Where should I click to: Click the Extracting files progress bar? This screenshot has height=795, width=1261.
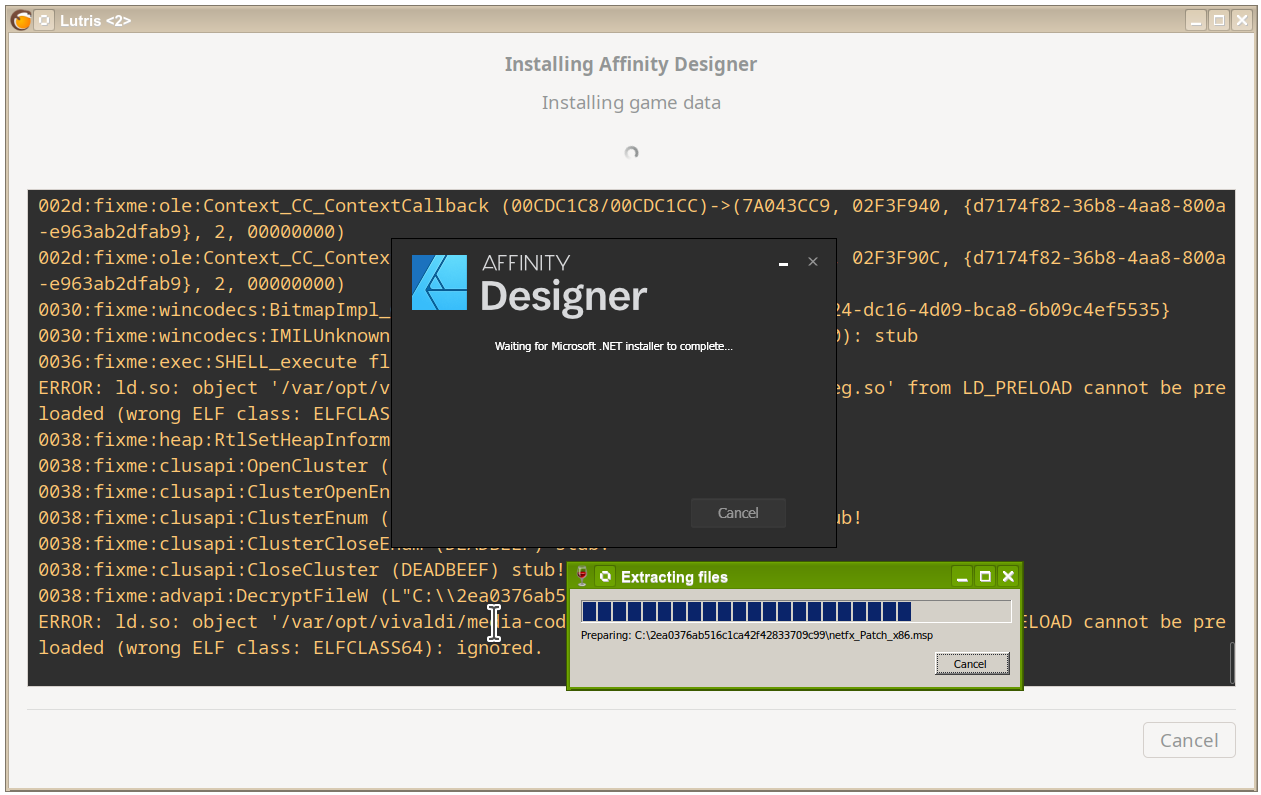[x=796, y=612]
